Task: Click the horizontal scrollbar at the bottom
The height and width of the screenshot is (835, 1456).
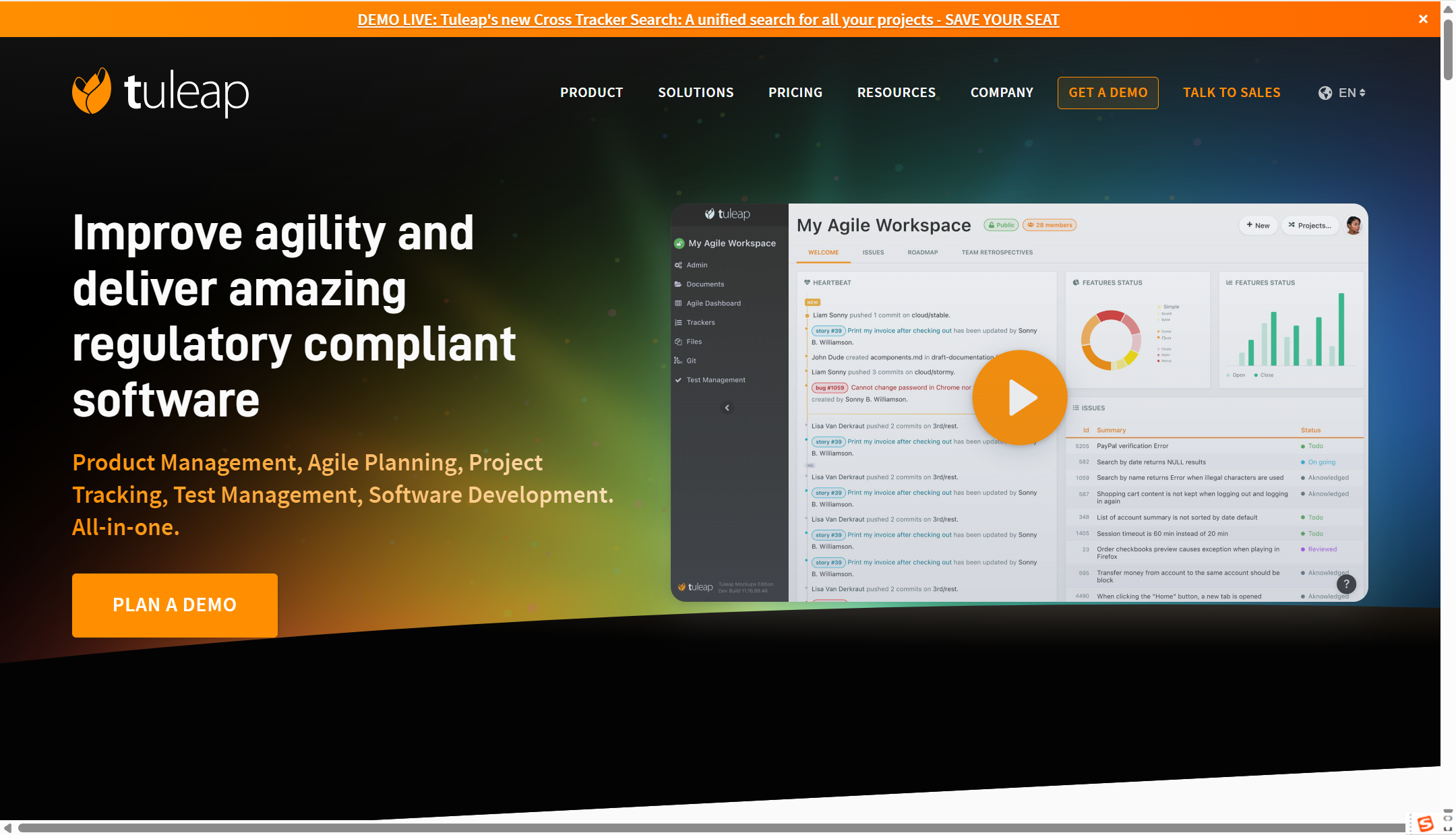Action: pyautogui.click(x=708, y=828)
